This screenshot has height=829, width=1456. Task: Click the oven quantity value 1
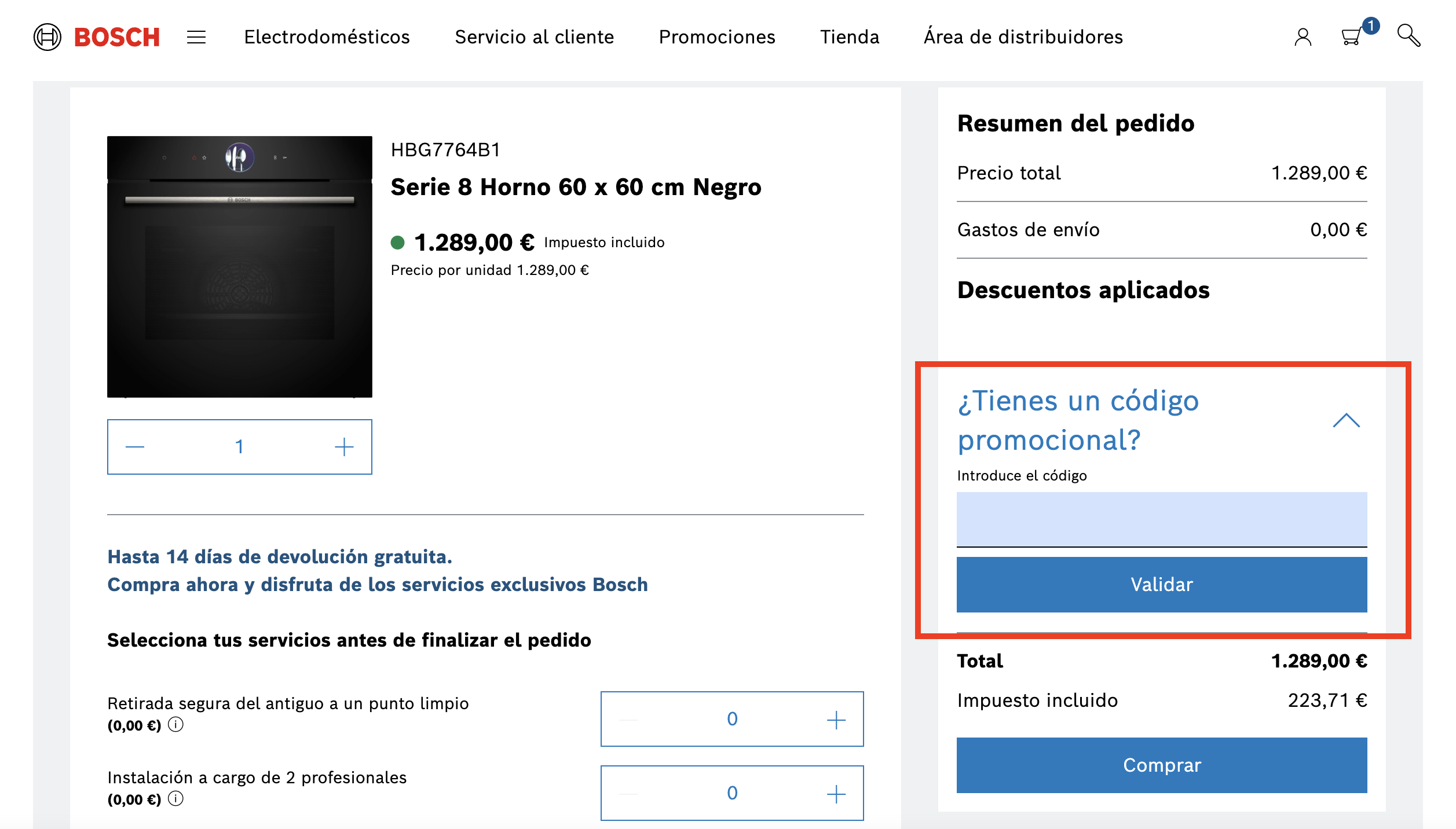tap(239, 447)
